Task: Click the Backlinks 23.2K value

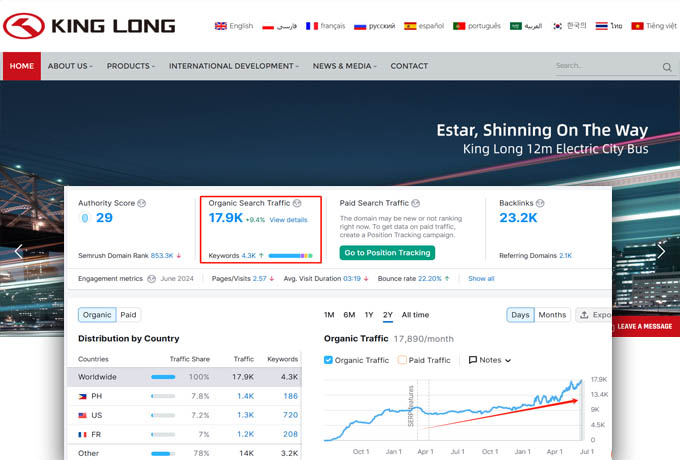Action: 518,218
